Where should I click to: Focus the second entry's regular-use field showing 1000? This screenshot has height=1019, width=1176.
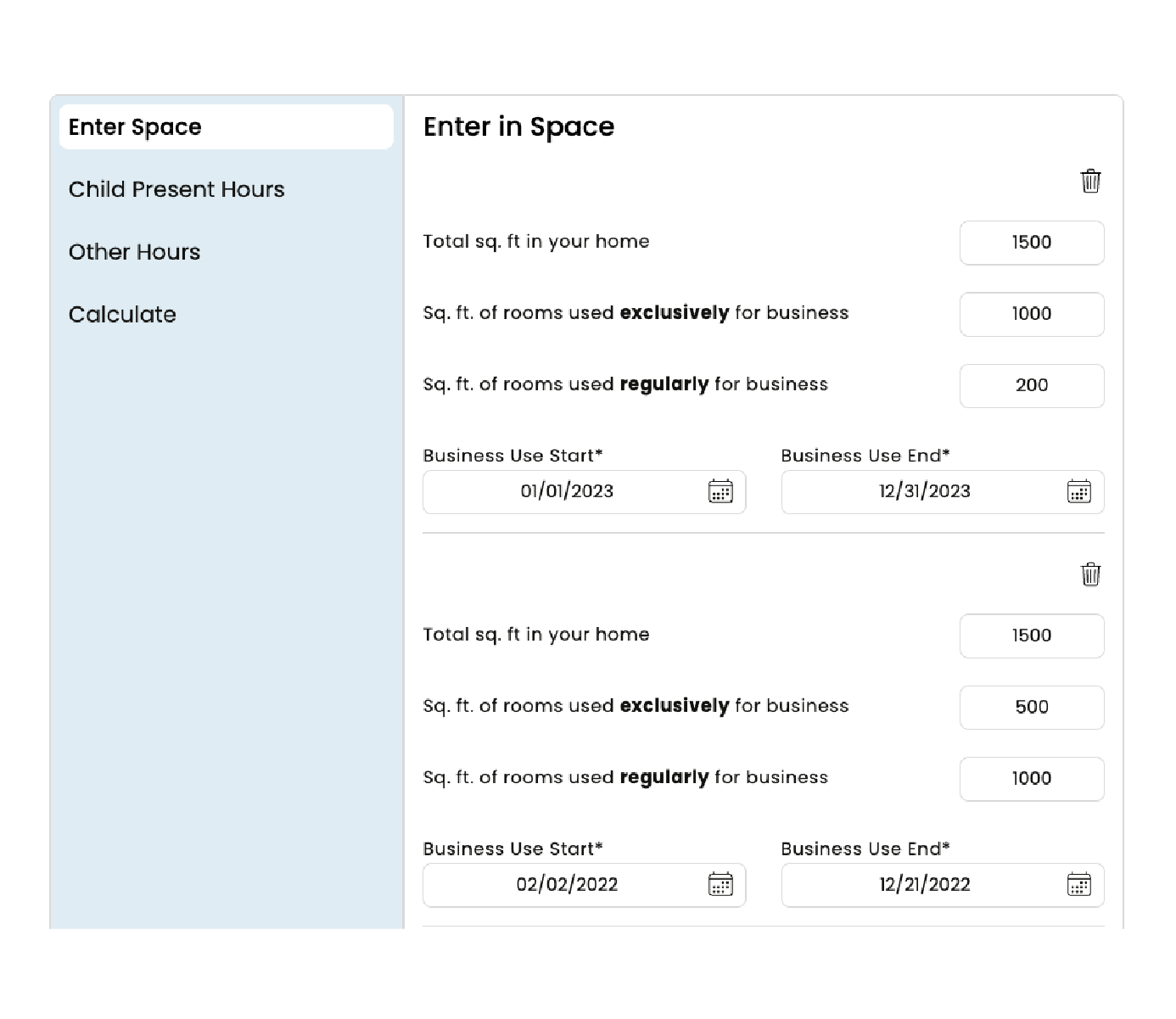click(1031, 778)
